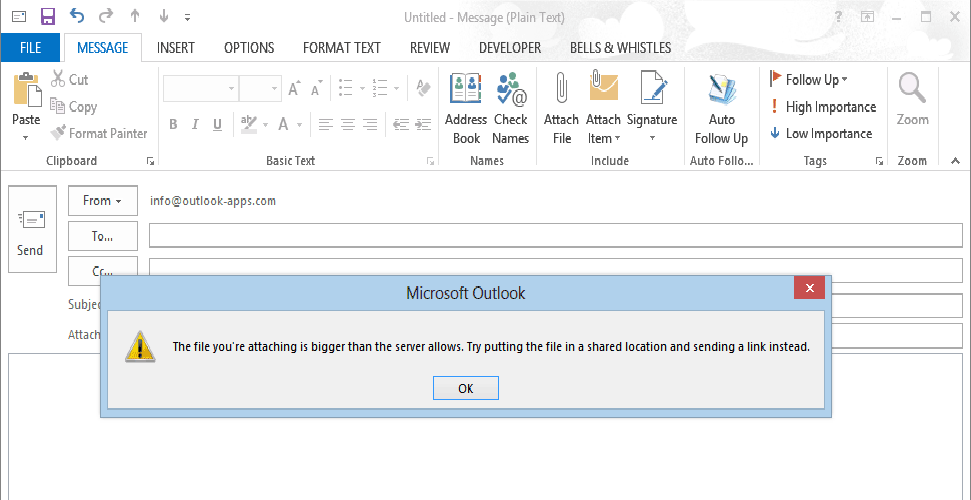Screen dimensions: 971x500
Task: Switch to BELLS & WHISTLES tab
Action: [x=620, y=48]
